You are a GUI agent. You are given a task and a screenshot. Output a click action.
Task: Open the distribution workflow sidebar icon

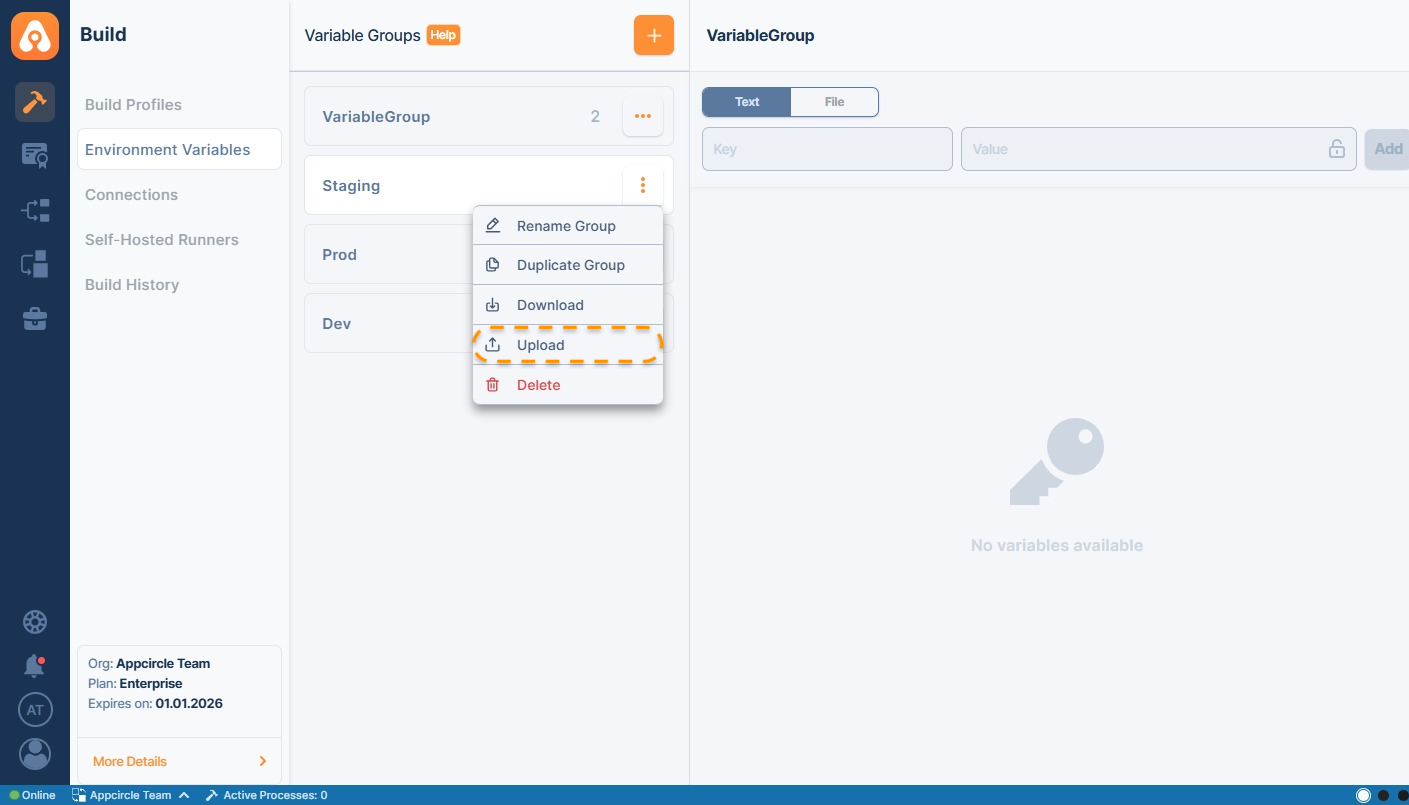click(35, 210)
